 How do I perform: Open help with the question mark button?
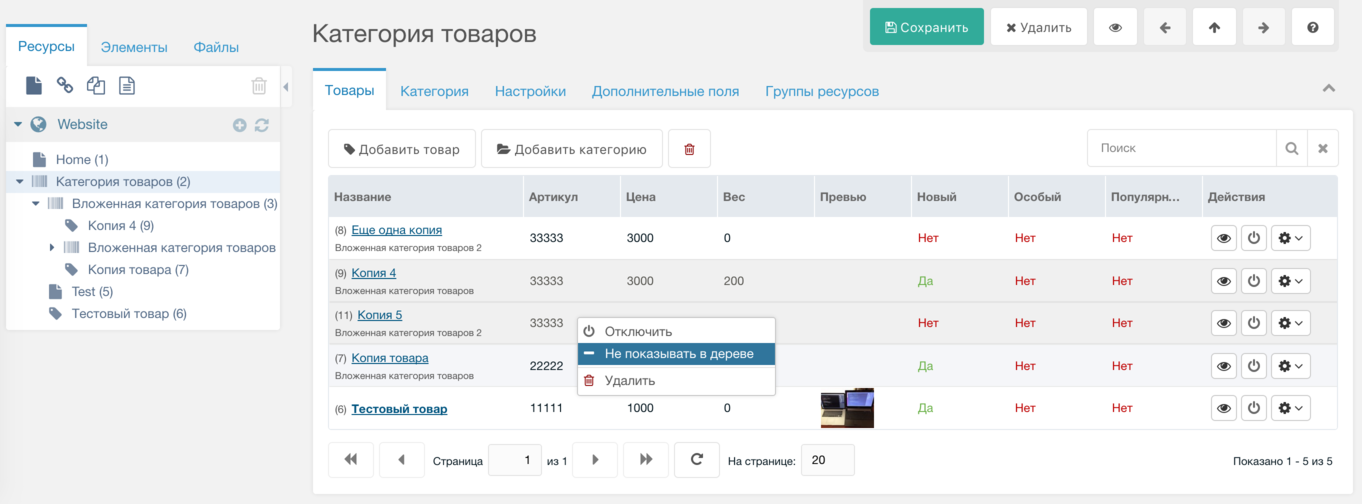click(1313, 28)
